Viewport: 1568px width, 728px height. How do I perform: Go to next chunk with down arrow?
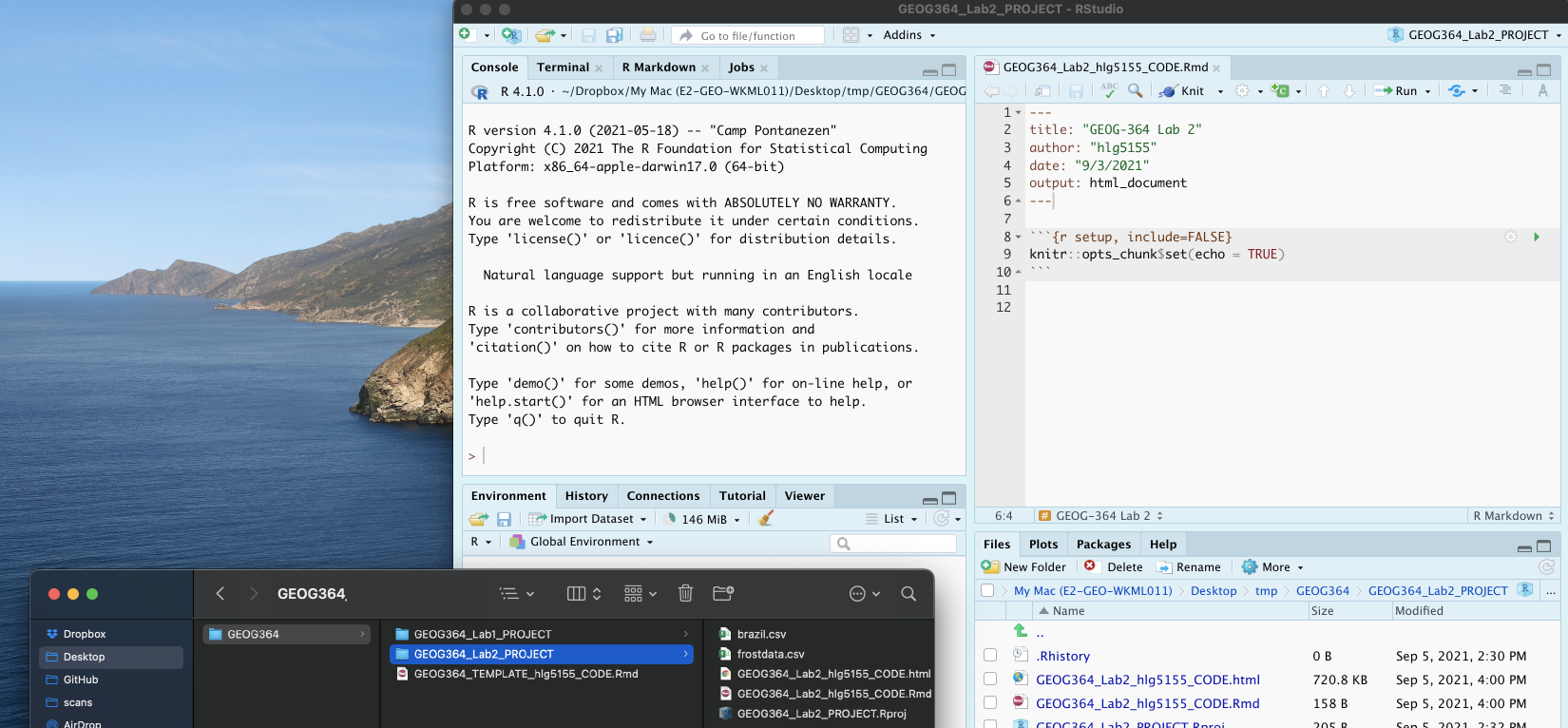coord(1349,91)
